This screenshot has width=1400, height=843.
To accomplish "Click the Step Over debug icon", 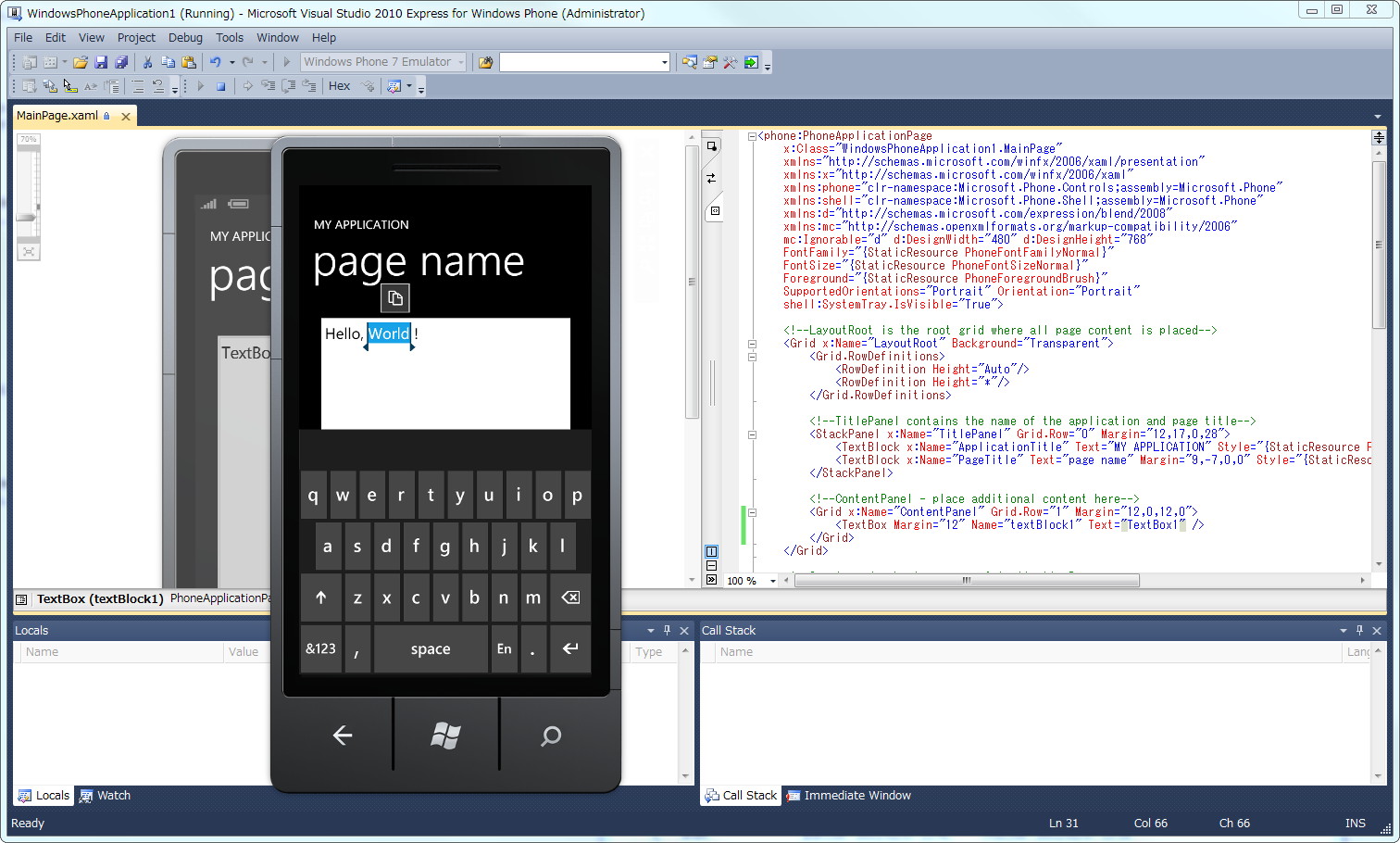I will [x=288, y=86].
